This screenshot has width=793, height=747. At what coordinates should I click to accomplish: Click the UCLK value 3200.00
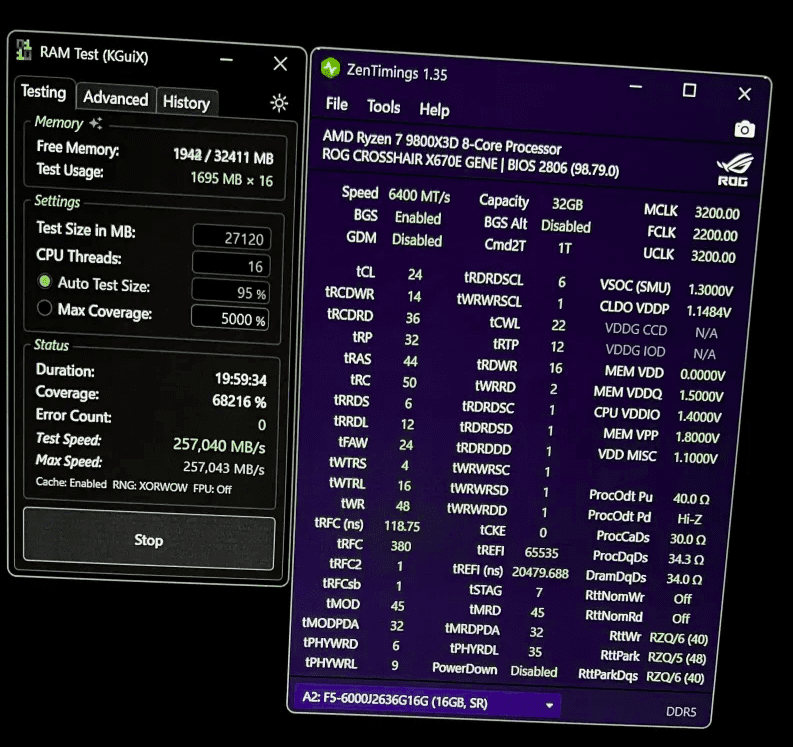point(713,256)
